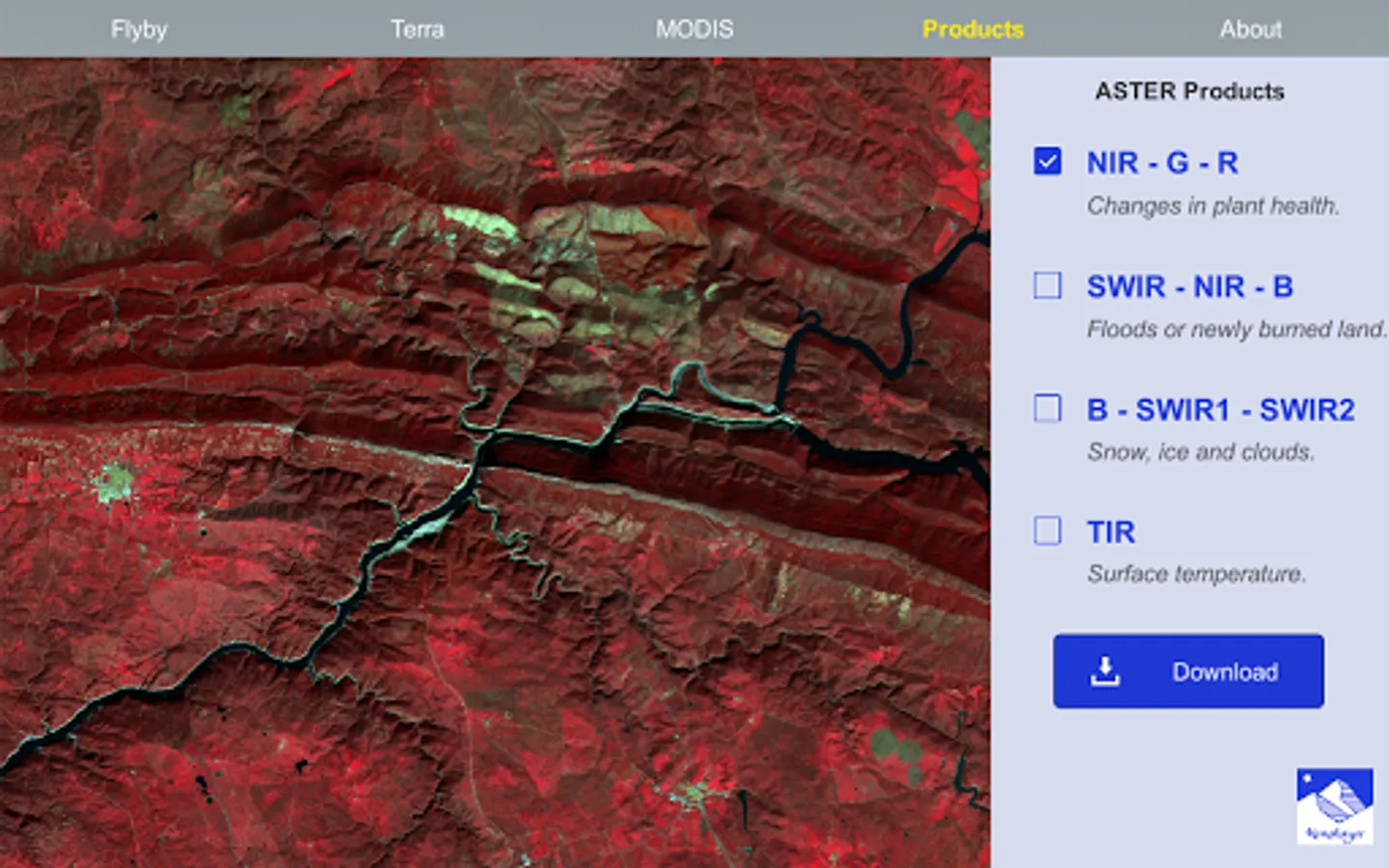The image size is (1389, 868).
Task: Go to the About tab
Action: pos(1250,29)
